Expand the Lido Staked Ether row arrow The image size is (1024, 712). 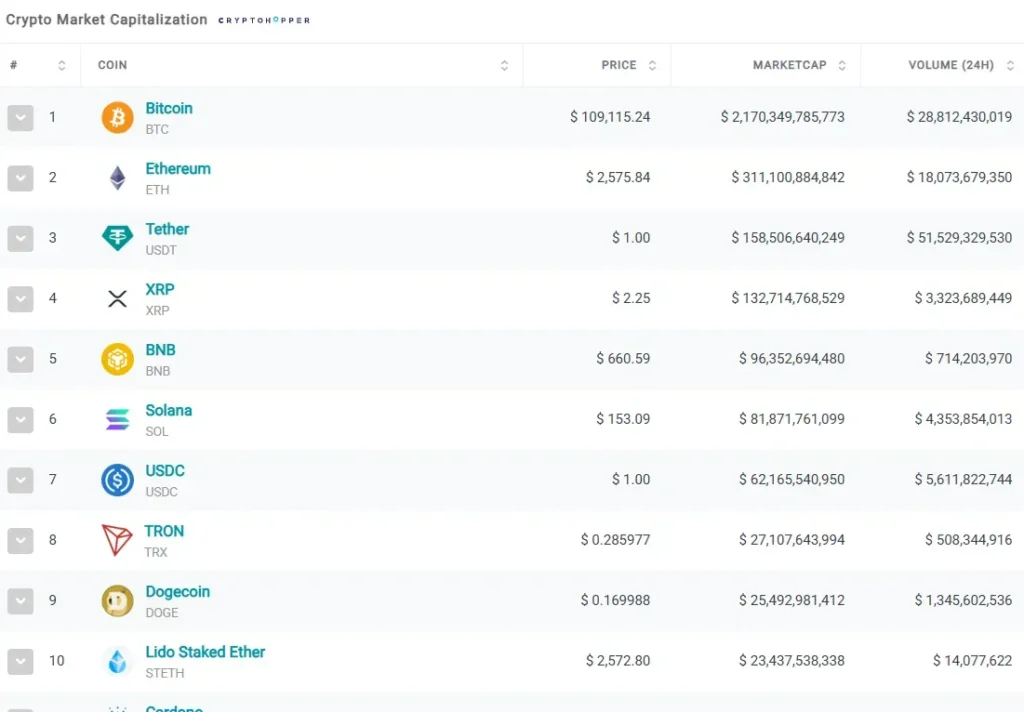click(20, 661)
